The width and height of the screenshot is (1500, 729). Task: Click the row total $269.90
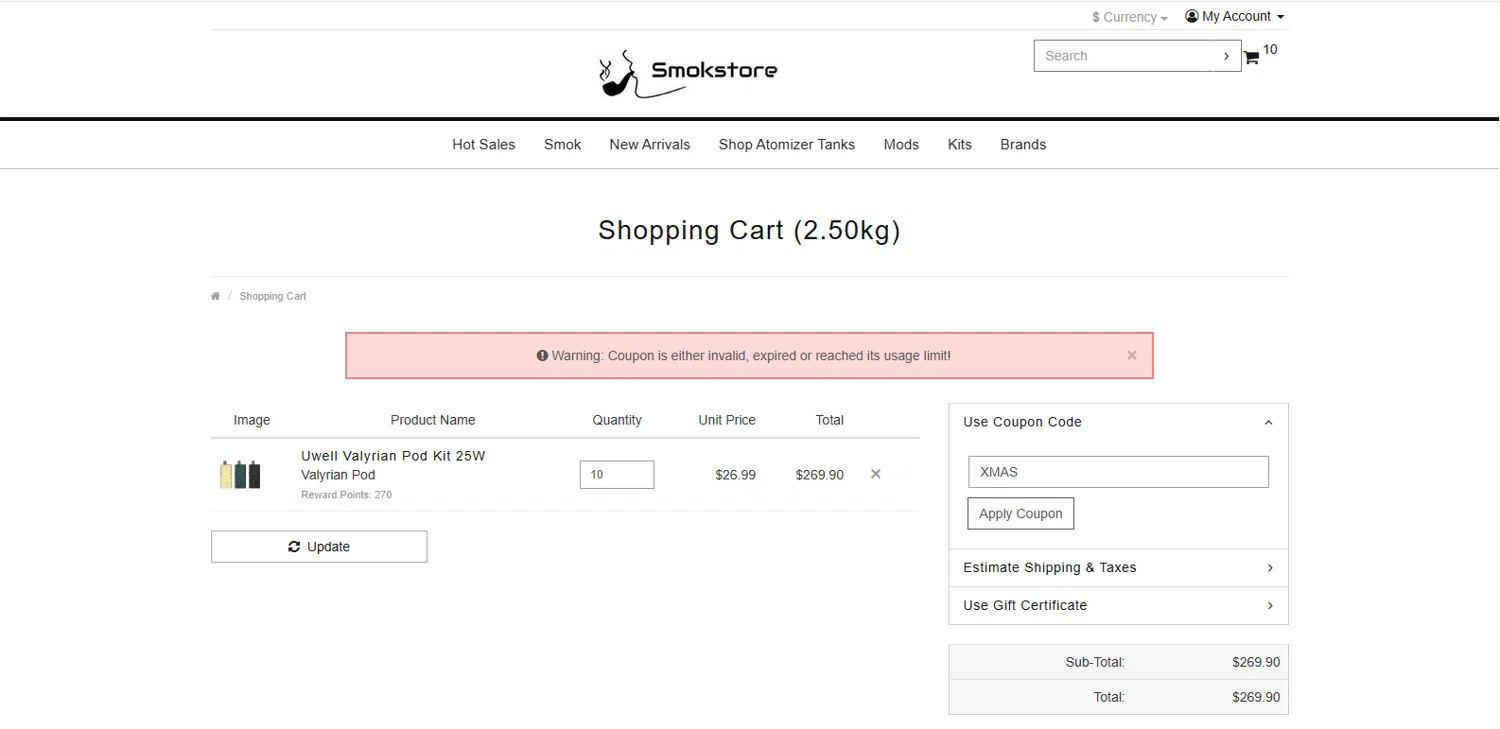point(819,475)
